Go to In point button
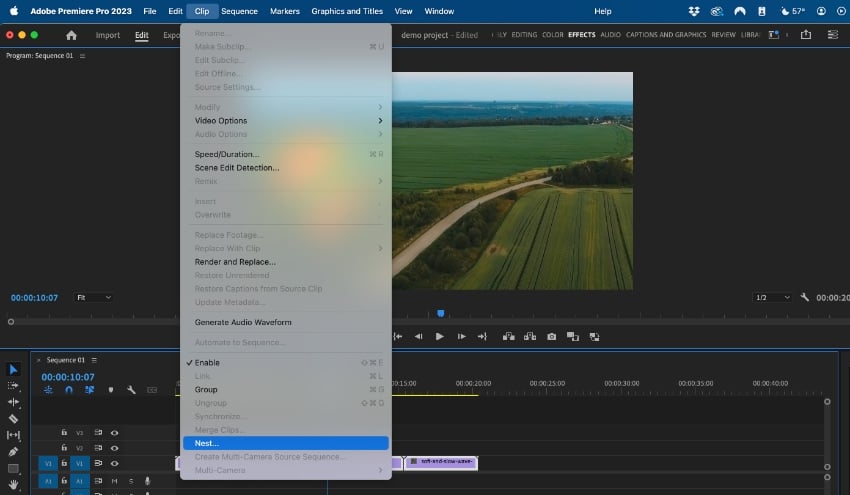 point(398,337)
